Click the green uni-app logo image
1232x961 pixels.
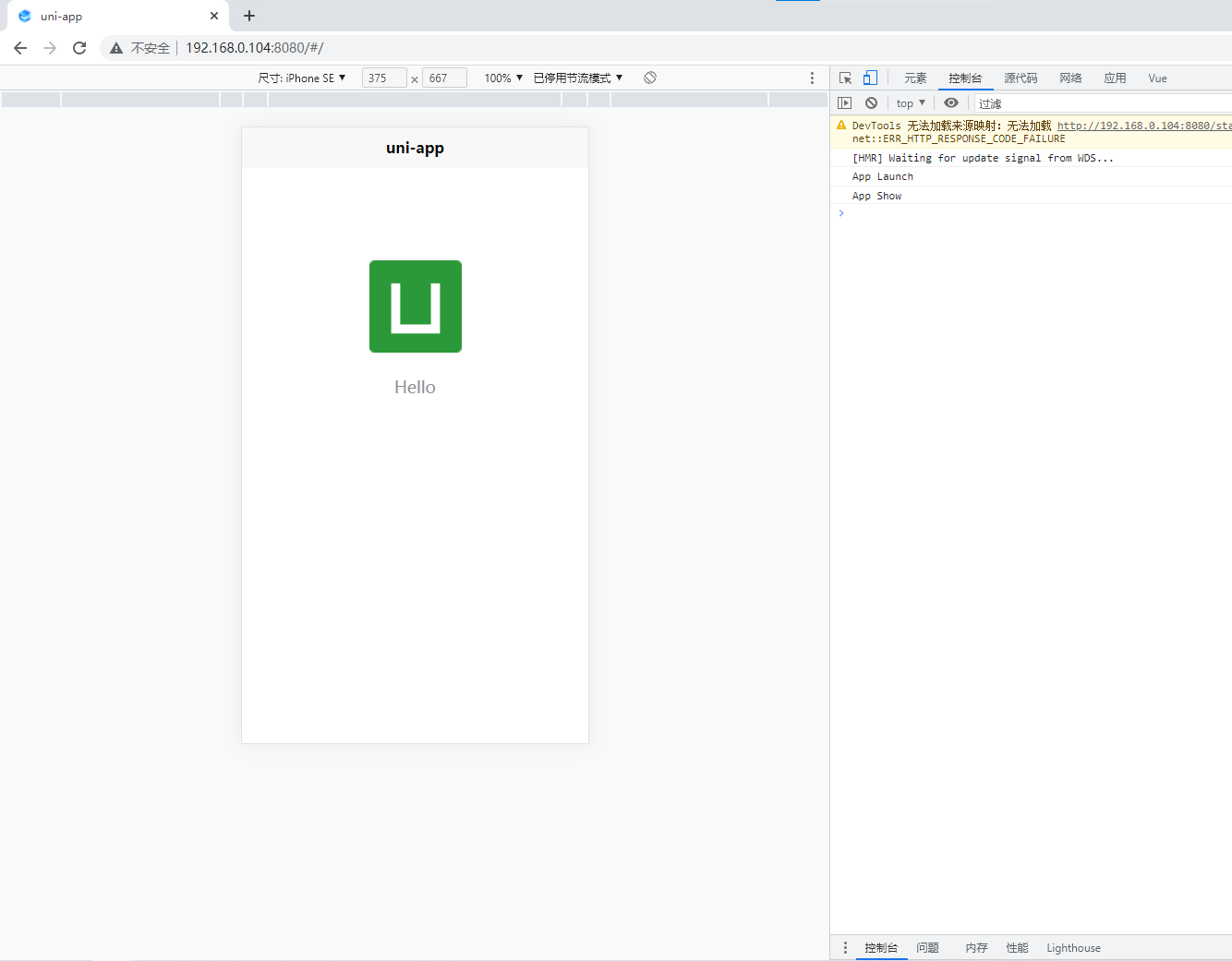coord(416,306)
